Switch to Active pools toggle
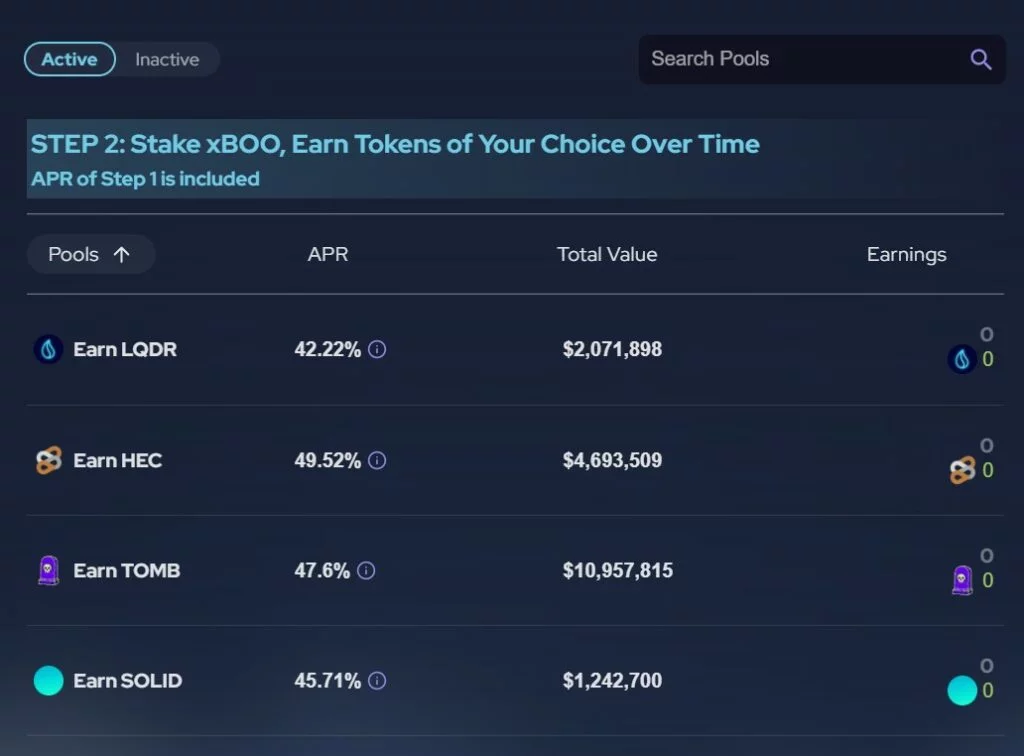Screen dimensions: 1024x756 click(x=69, y=60)
